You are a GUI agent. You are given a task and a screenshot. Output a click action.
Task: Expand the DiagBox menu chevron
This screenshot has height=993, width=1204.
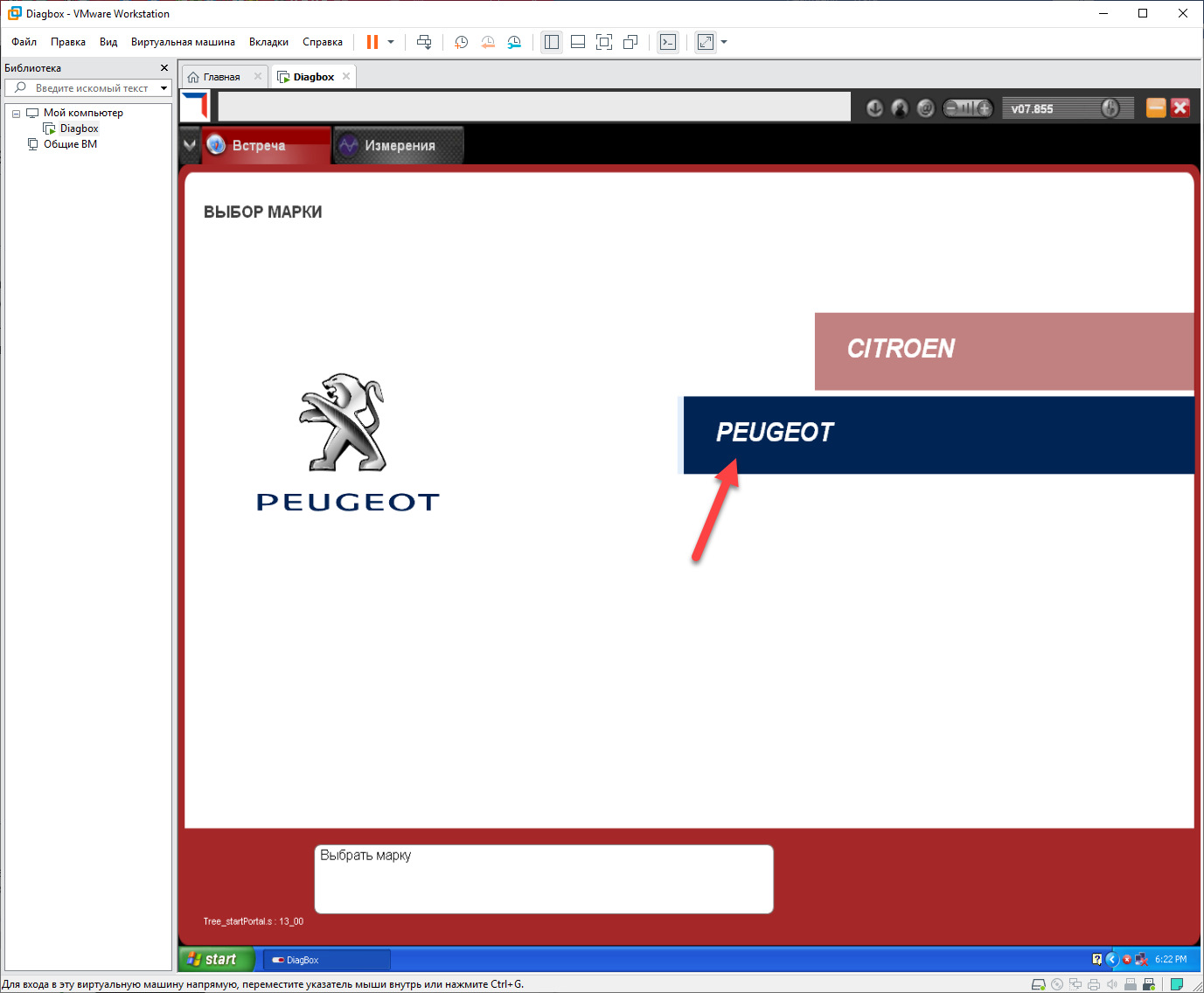190,145
